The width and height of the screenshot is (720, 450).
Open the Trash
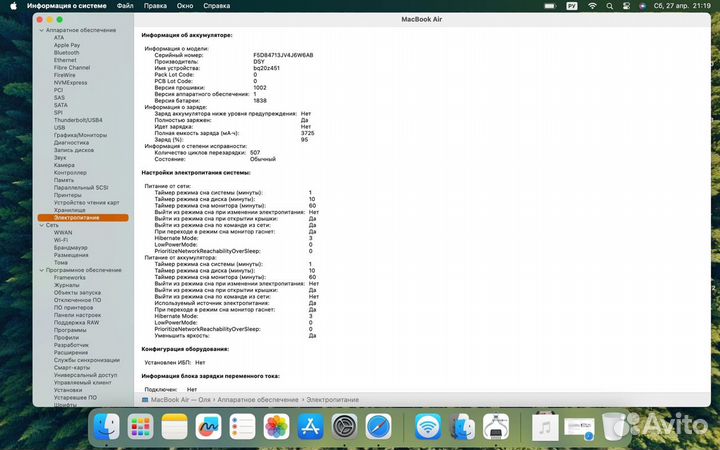tap(614, 427)
